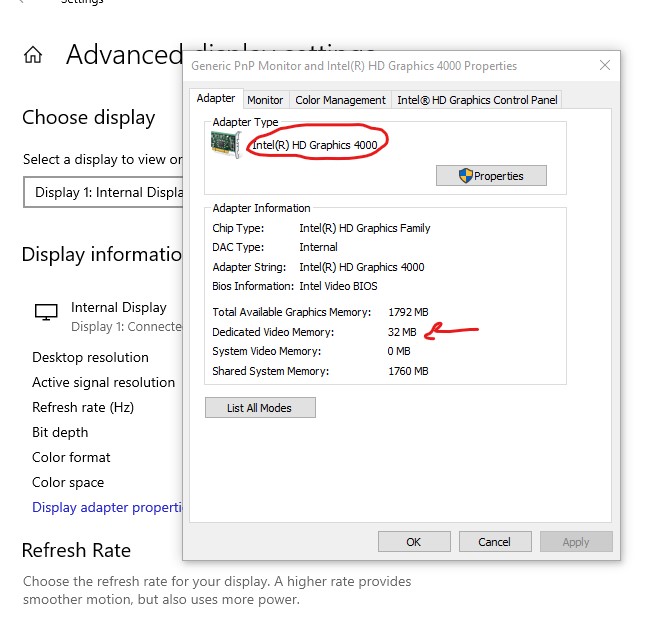Click the Intel Video BIOS value

(338, 286)
